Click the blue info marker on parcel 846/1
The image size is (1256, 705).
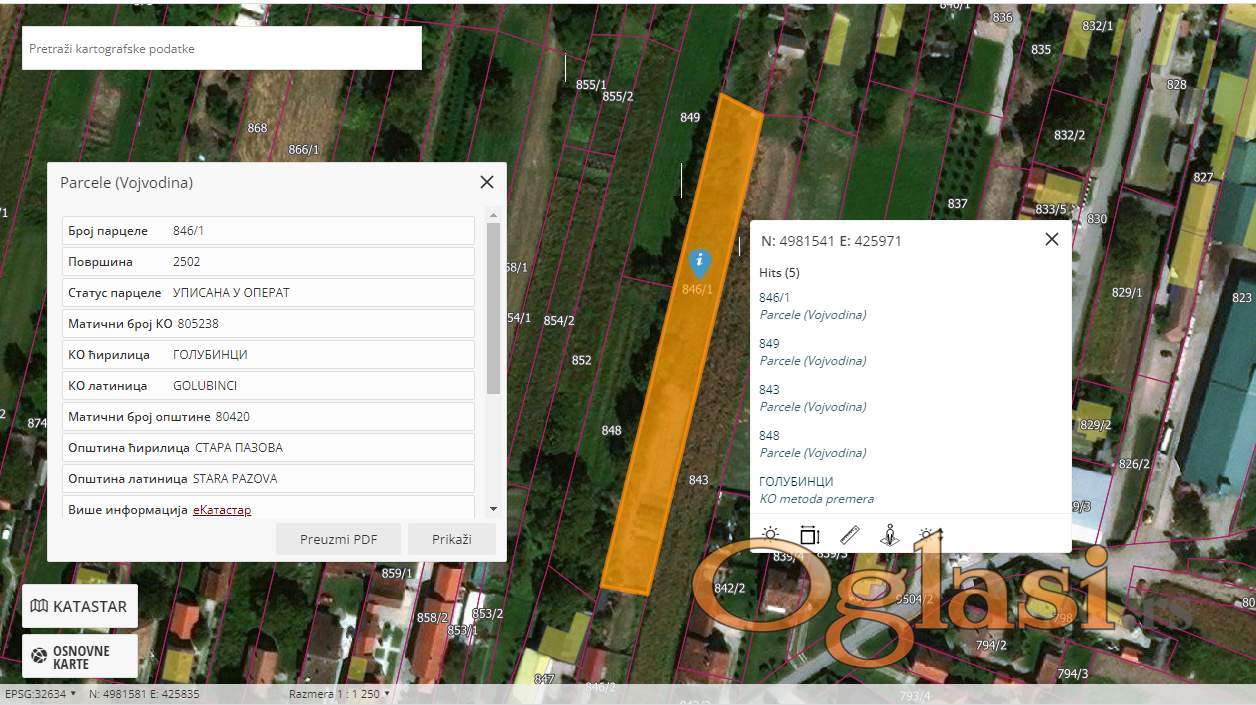[x=700, y=263]
